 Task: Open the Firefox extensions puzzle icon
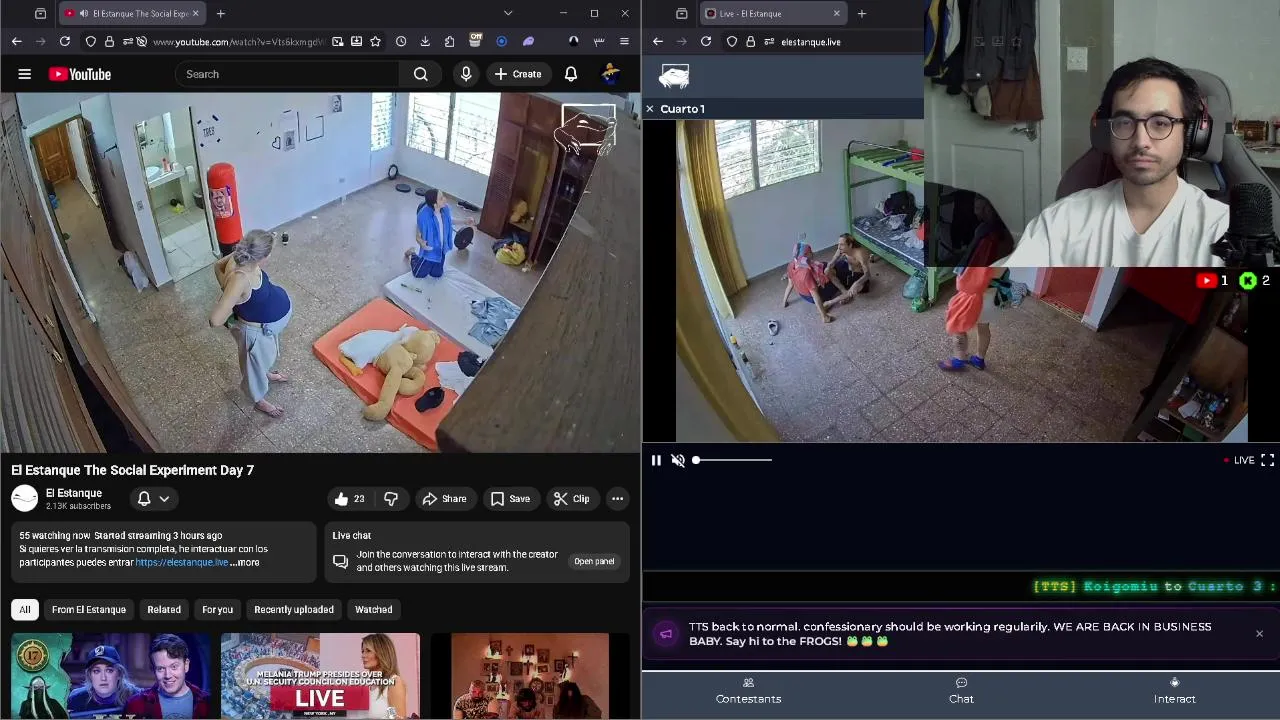click(450, 41)
